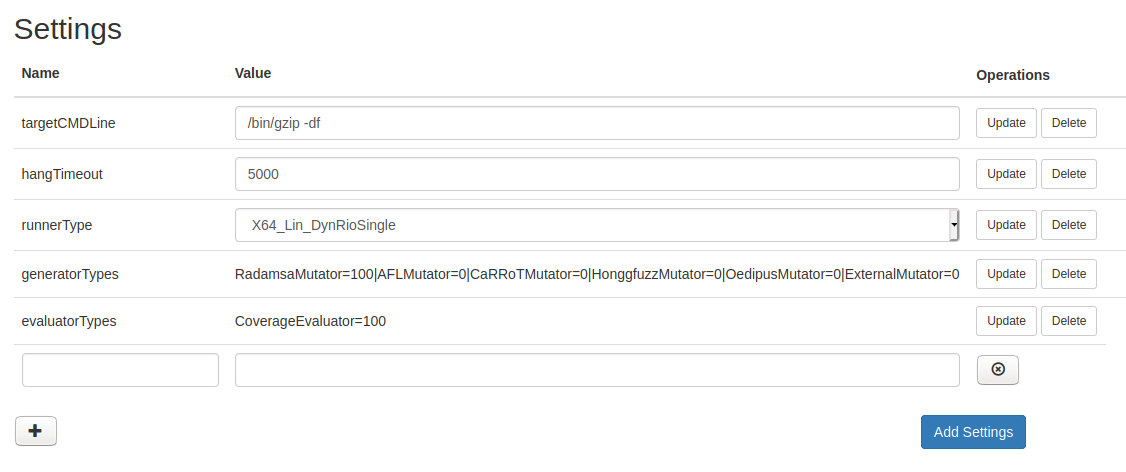
Task: Click the plus icon to add row
Action: click(x=36, y=431)
